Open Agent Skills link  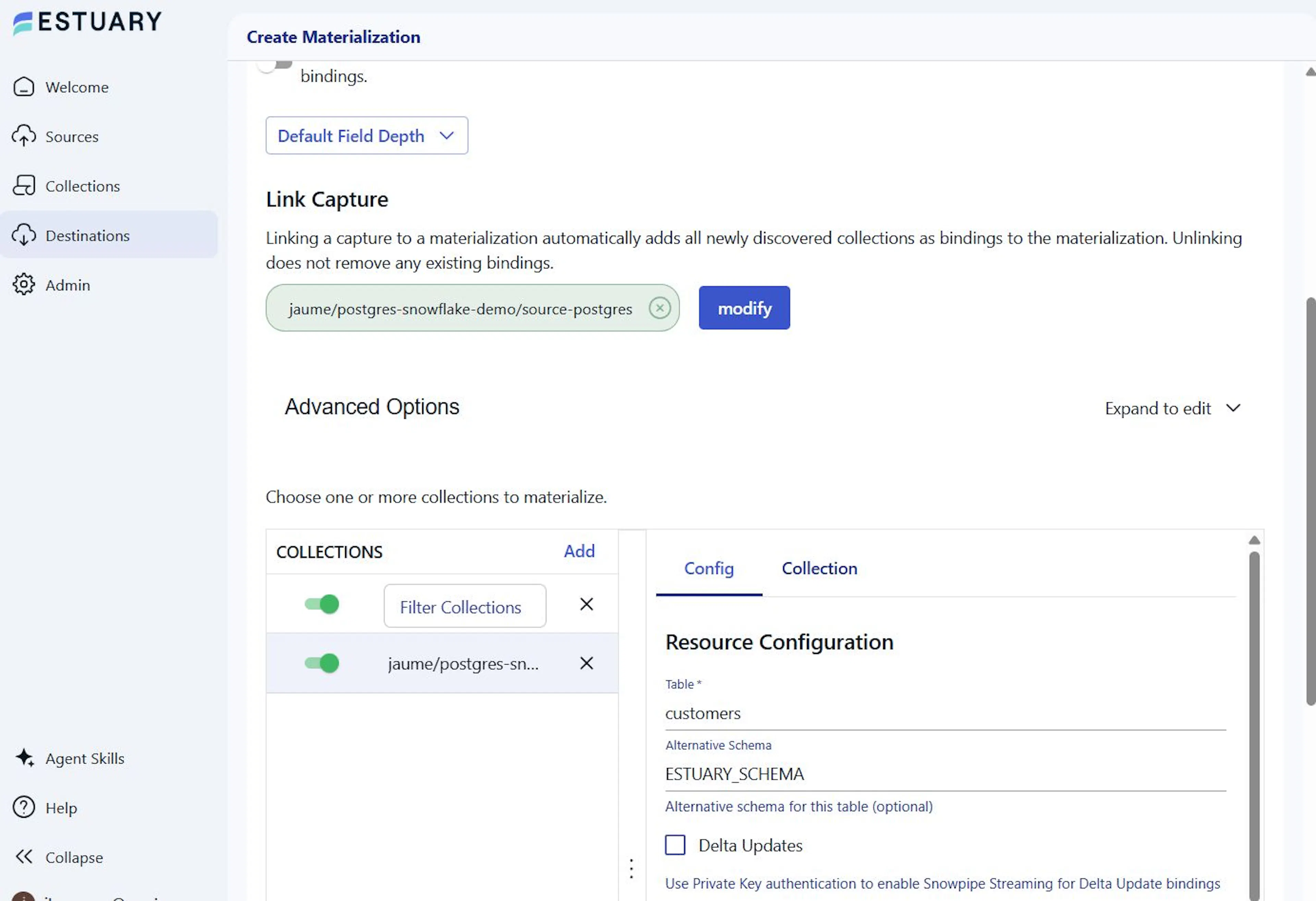tap(85, 758)
